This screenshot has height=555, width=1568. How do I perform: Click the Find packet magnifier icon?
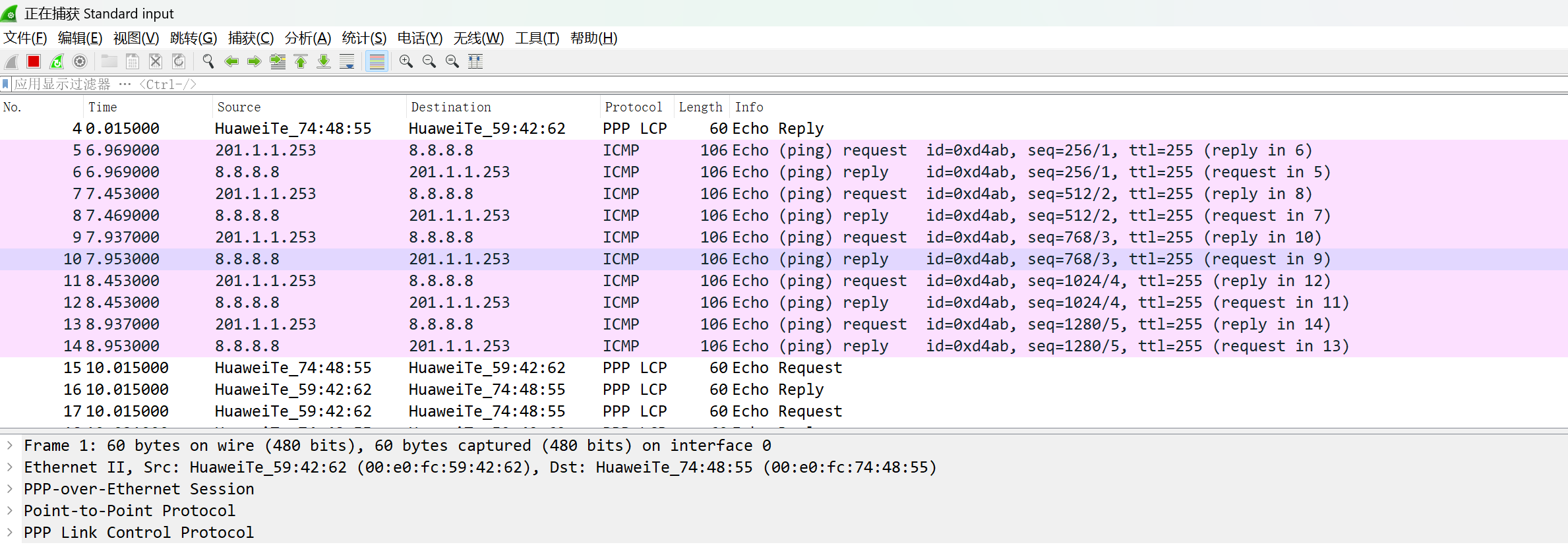[x=208, y=61]
